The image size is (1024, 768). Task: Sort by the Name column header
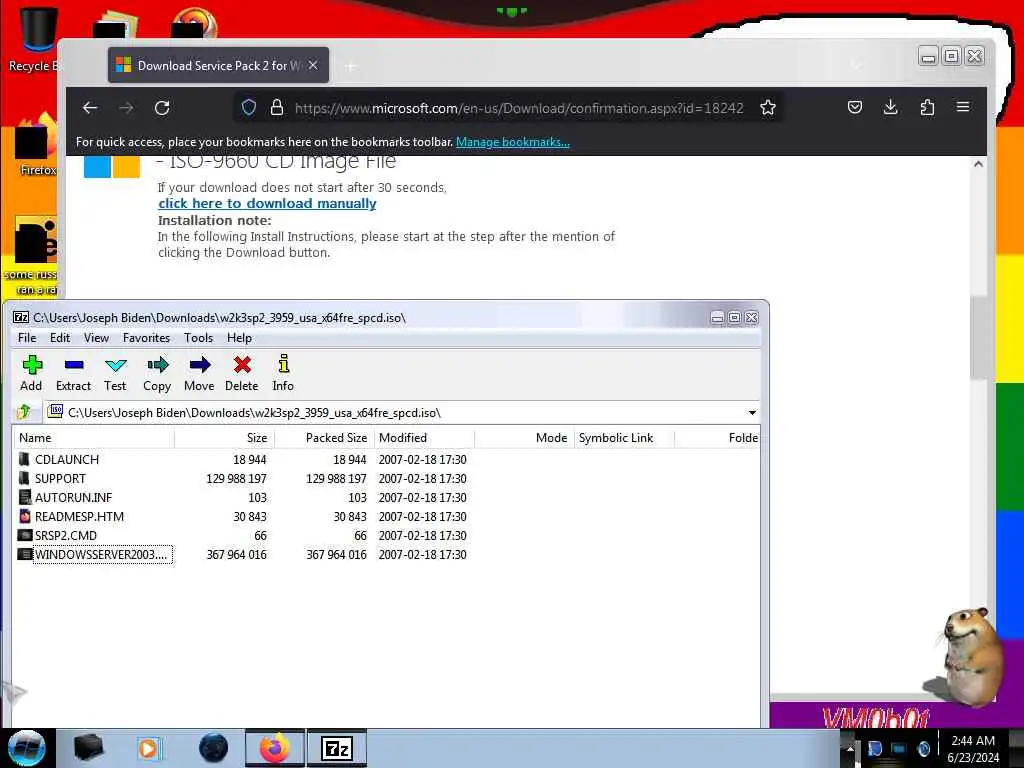[x=93, y=438]
